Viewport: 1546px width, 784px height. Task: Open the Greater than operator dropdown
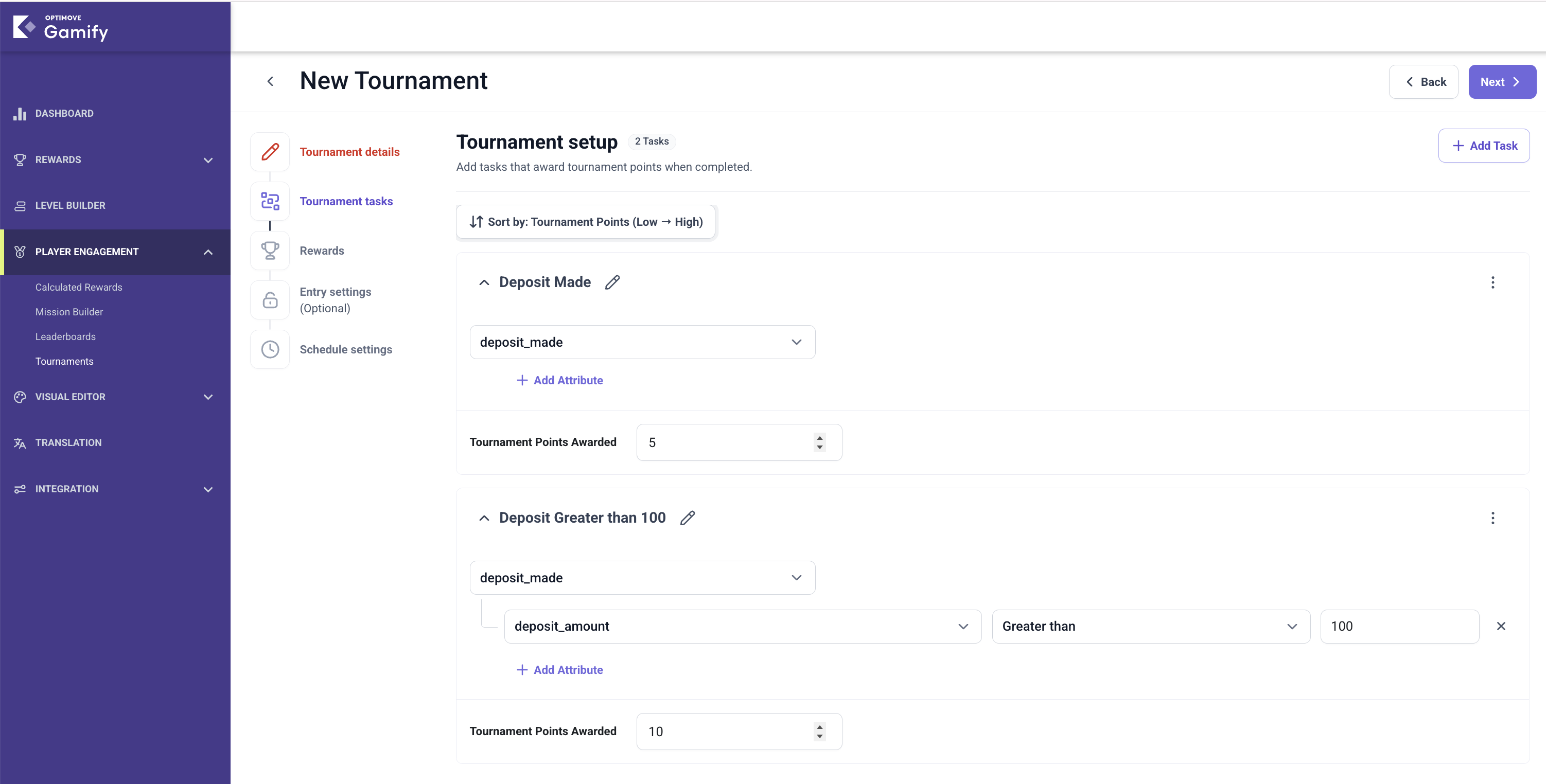[1151, 626]
